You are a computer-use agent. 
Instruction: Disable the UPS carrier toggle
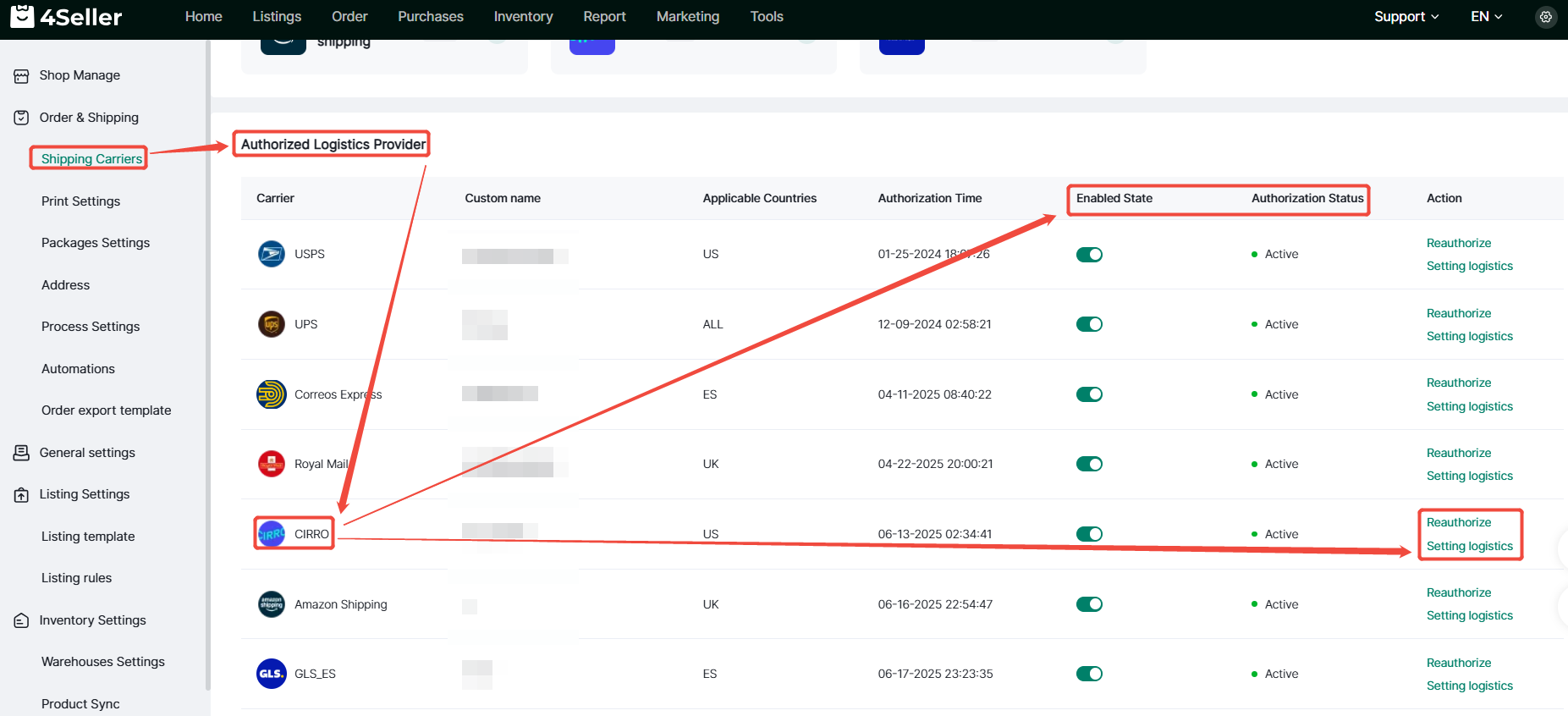[x=1089, y=324]
